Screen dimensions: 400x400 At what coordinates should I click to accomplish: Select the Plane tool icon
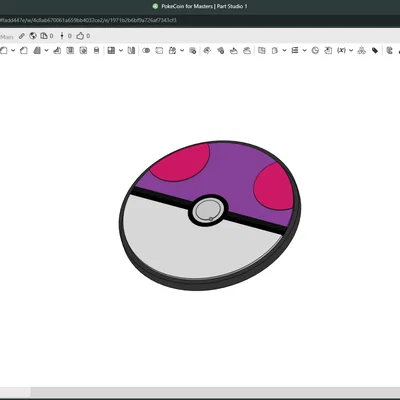point(275,51)
